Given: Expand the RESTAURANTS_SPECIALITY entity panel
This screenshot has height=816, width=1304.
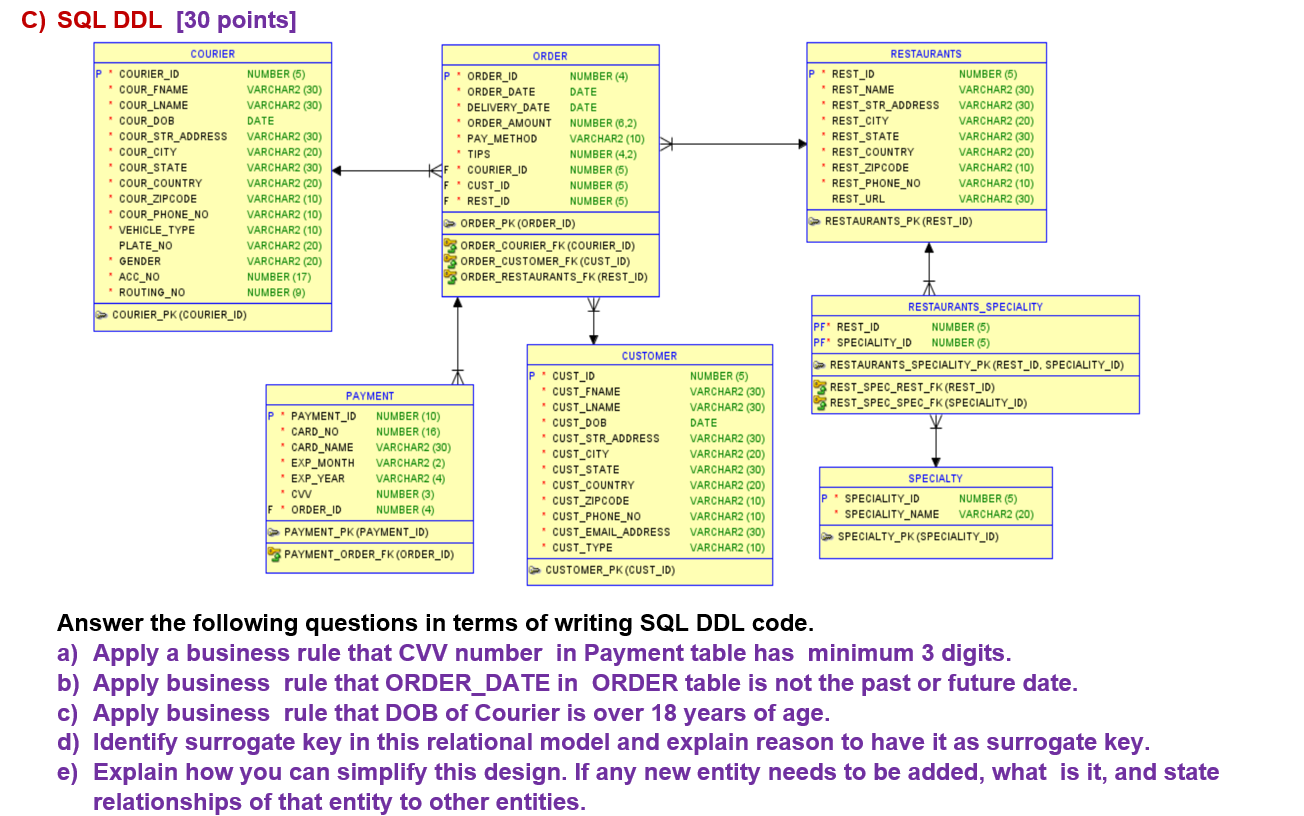Looking at the screenshot, I should (975, 306).
